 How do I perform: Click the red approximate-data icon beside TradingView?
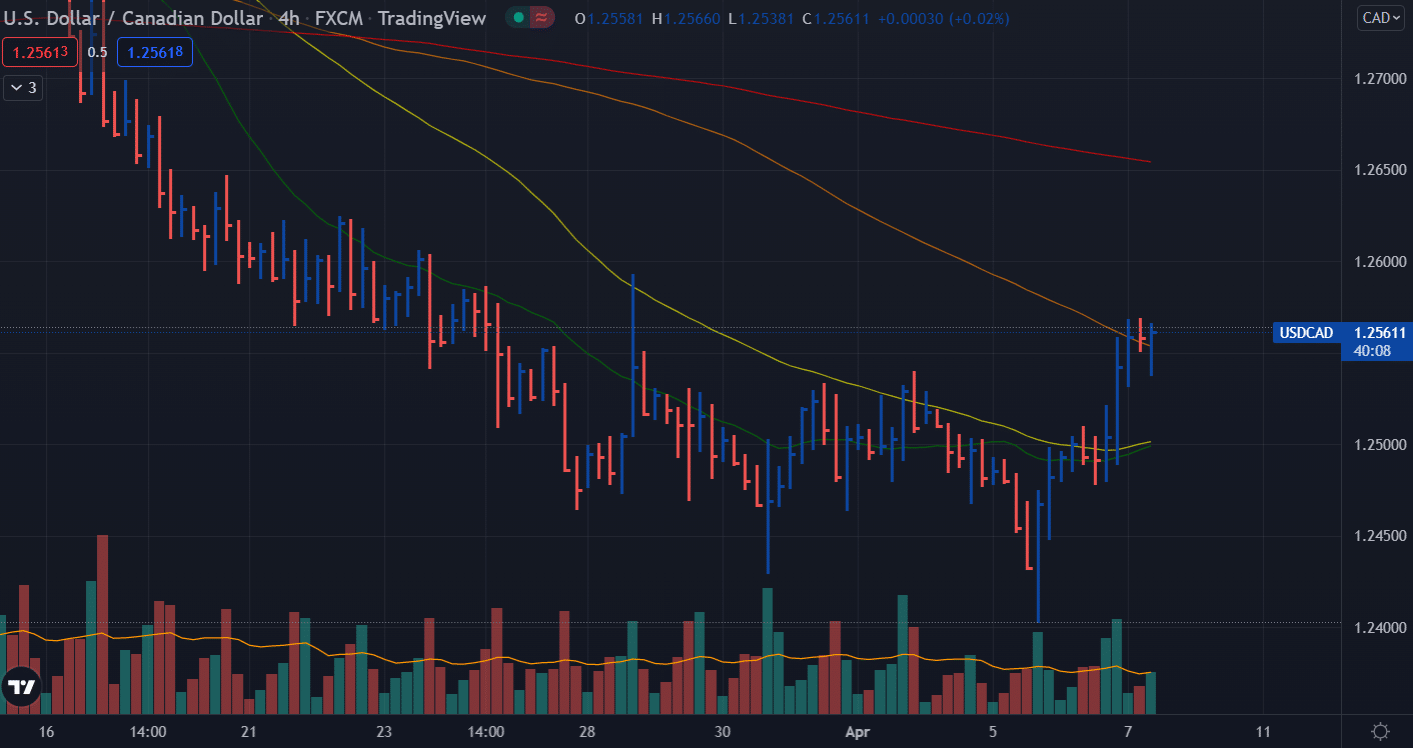(x=543, y=18)
